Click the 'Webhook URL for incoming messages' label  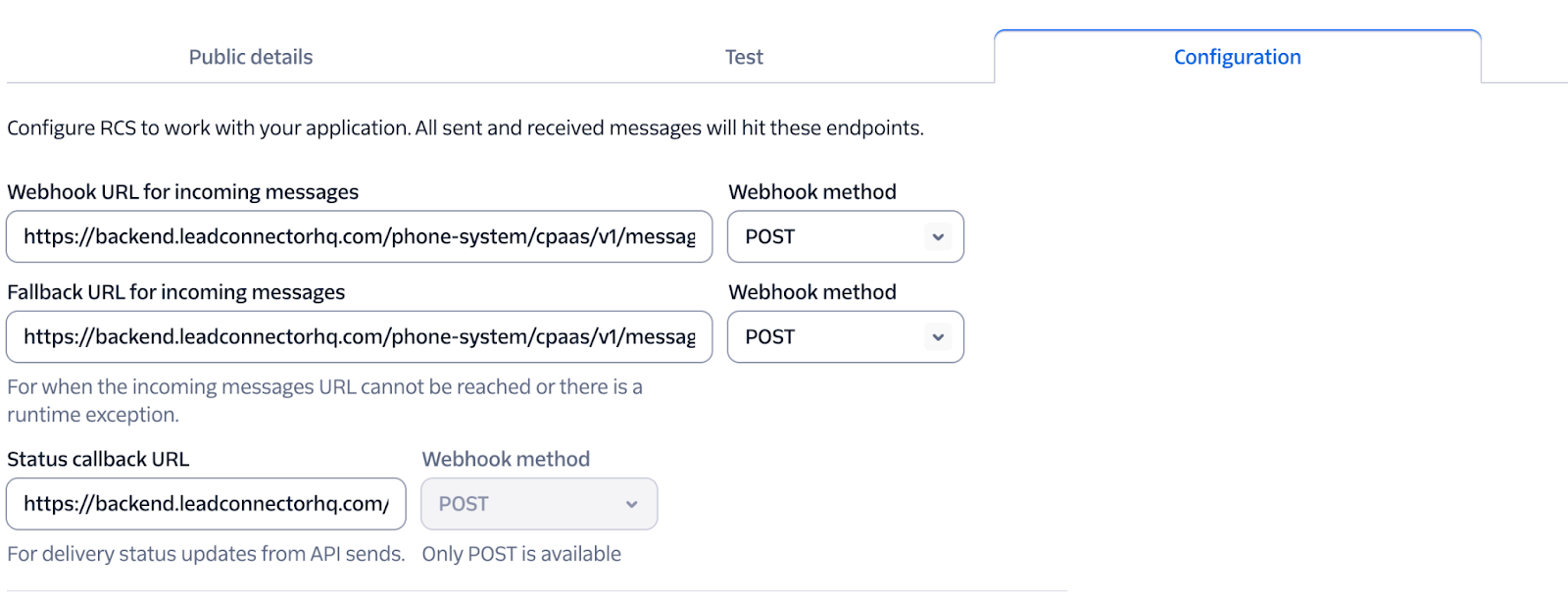coord(182,192)
